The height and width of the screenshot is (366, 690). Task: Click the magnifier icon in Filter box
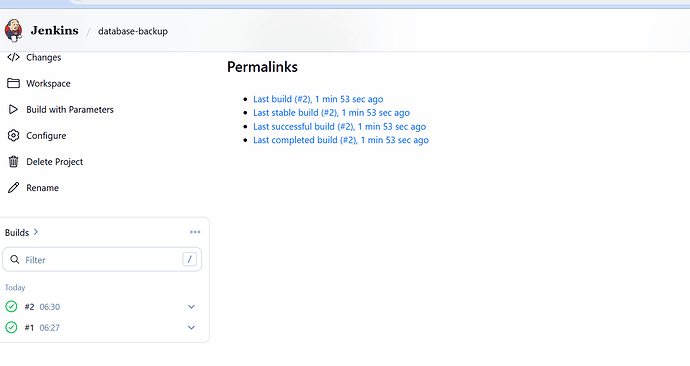pos(15,260)
